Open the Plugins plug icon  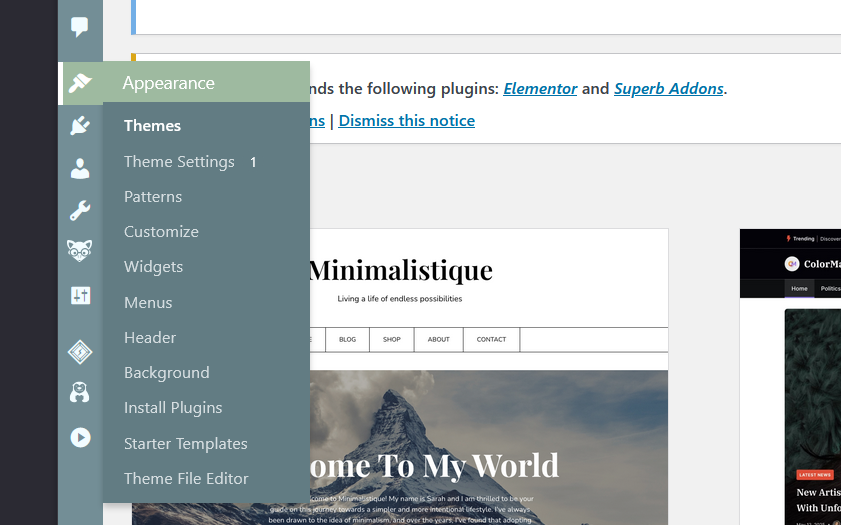click(x=80, y=125)
